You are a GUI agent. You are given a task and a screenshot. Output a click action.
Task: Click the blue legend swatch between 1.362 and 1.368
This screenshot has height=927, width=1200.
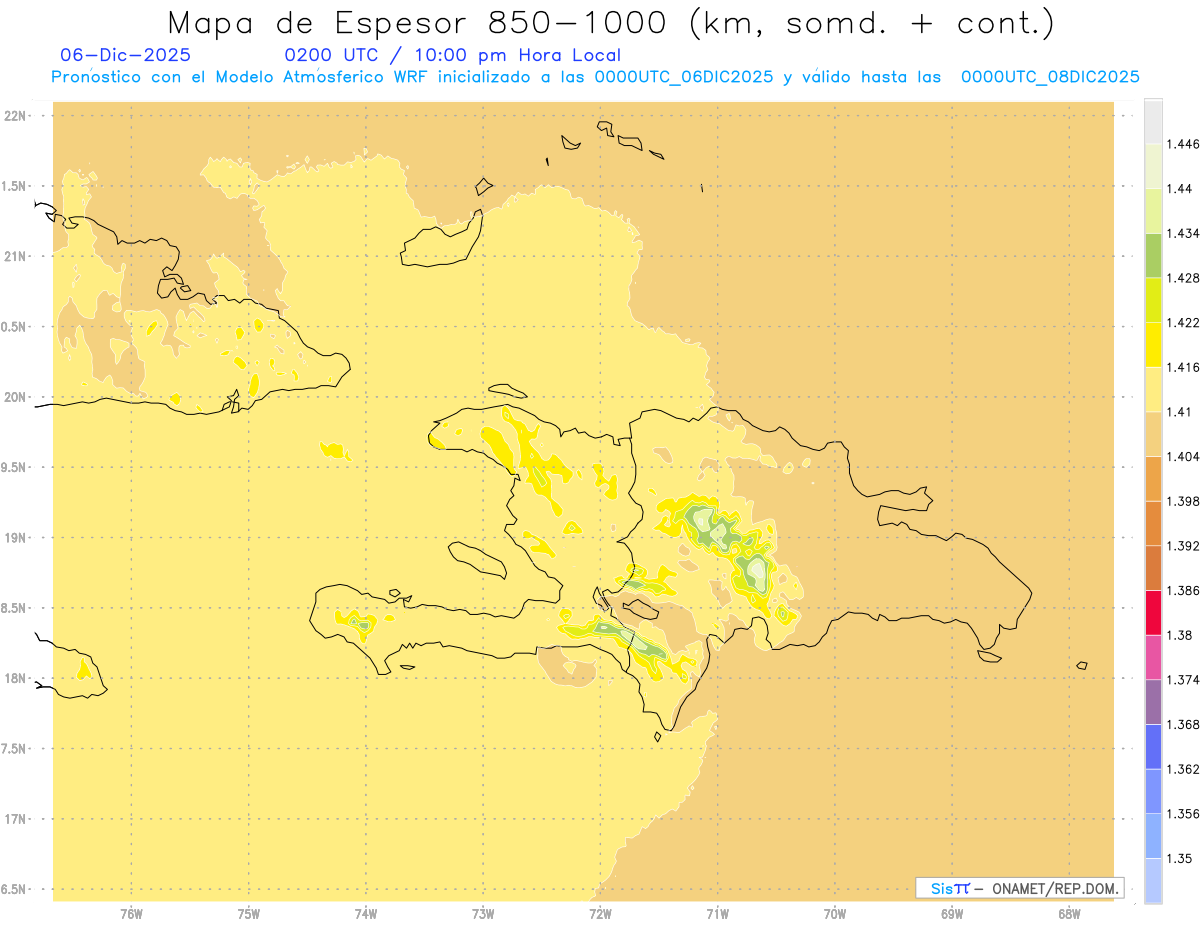coord(1153,746)
